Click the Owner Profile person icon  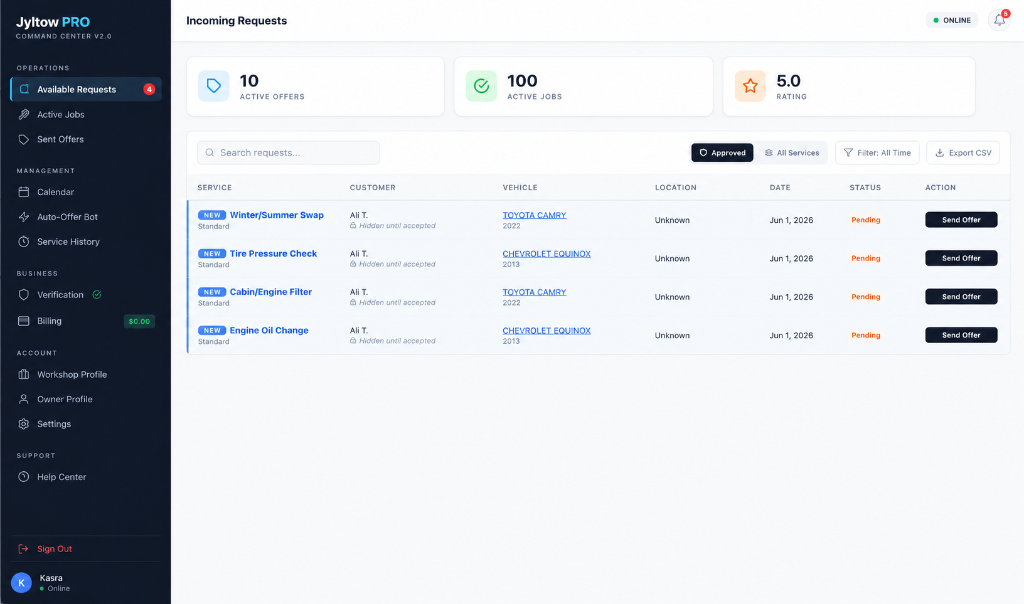(24, 399)
